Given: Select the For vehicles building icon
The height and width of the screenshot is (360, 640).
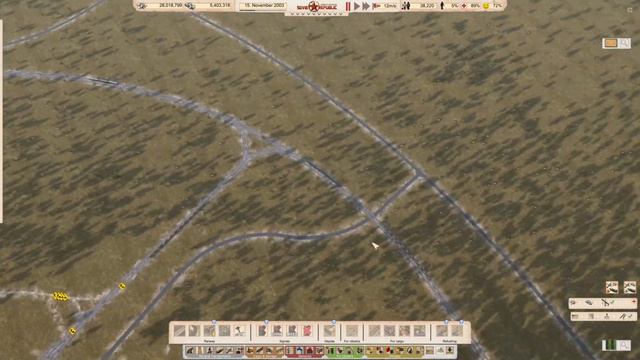Looking at the screenshot, I should pos(352,331).
